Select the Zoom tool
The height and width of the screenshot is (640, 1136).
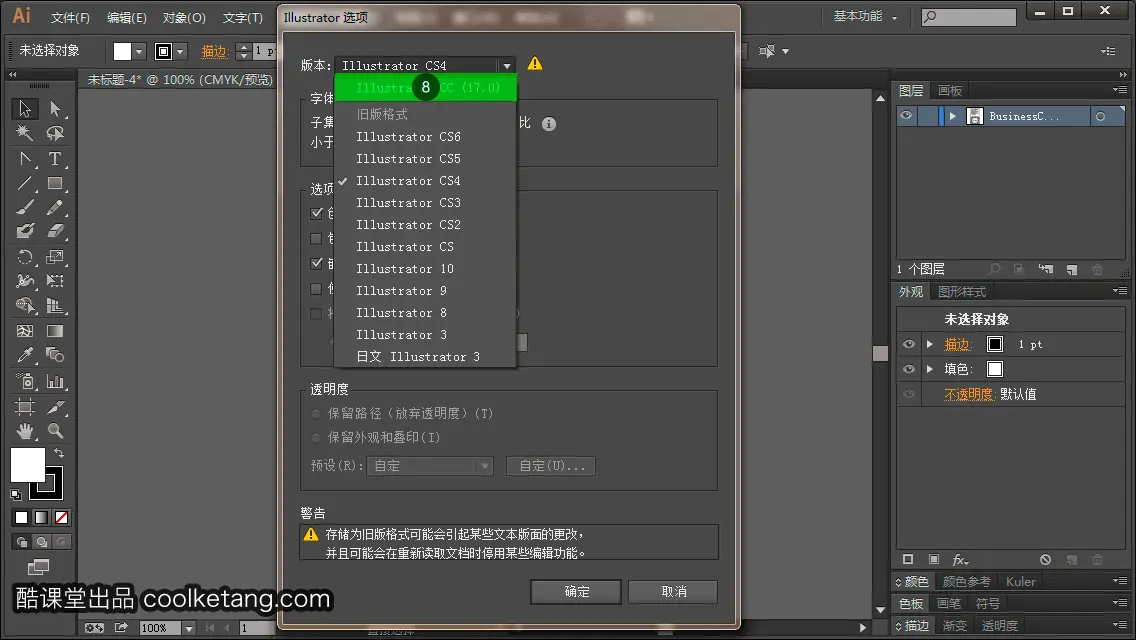click(x=55, y=431)
